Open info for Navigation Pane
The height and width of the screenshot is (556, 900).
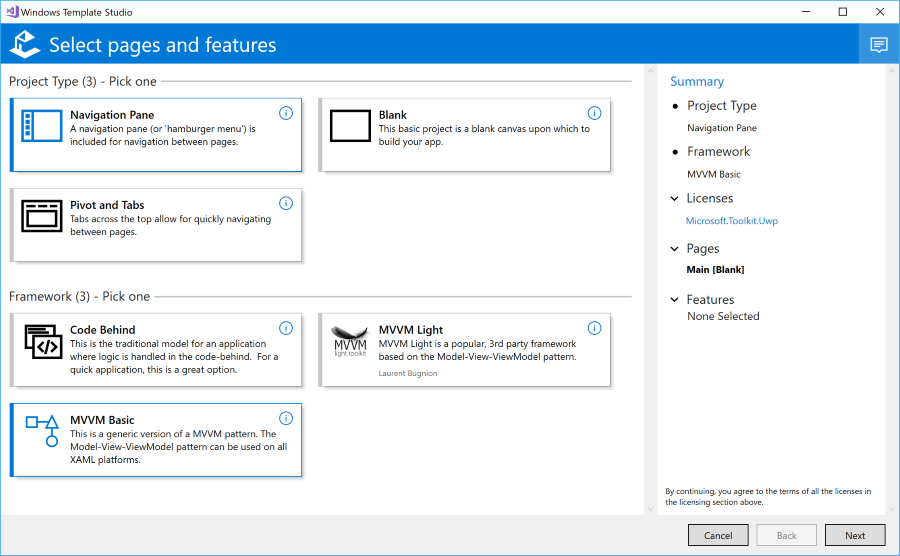tap(286, 113)
